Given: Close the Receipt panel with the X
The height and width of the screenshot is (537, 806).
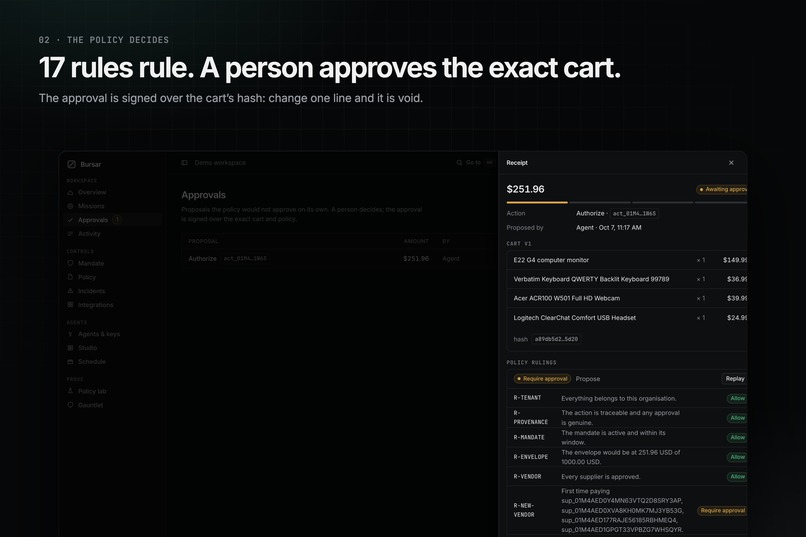Looking at the screenshot, I should coord(731,163).
